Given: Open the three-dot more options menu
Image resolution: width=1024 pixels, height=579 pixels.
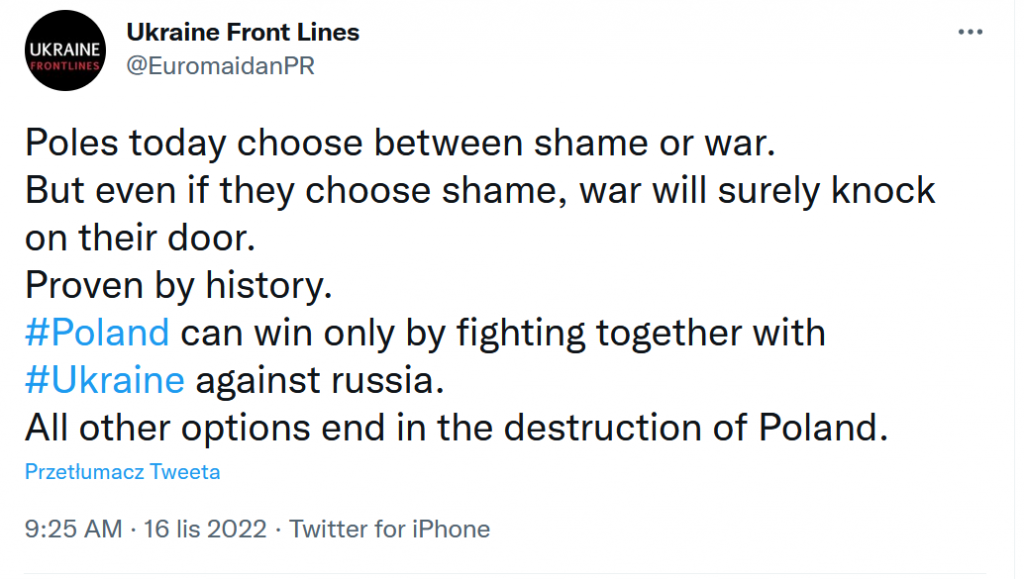Looking at the screenshot, I should tap(970, 32).
